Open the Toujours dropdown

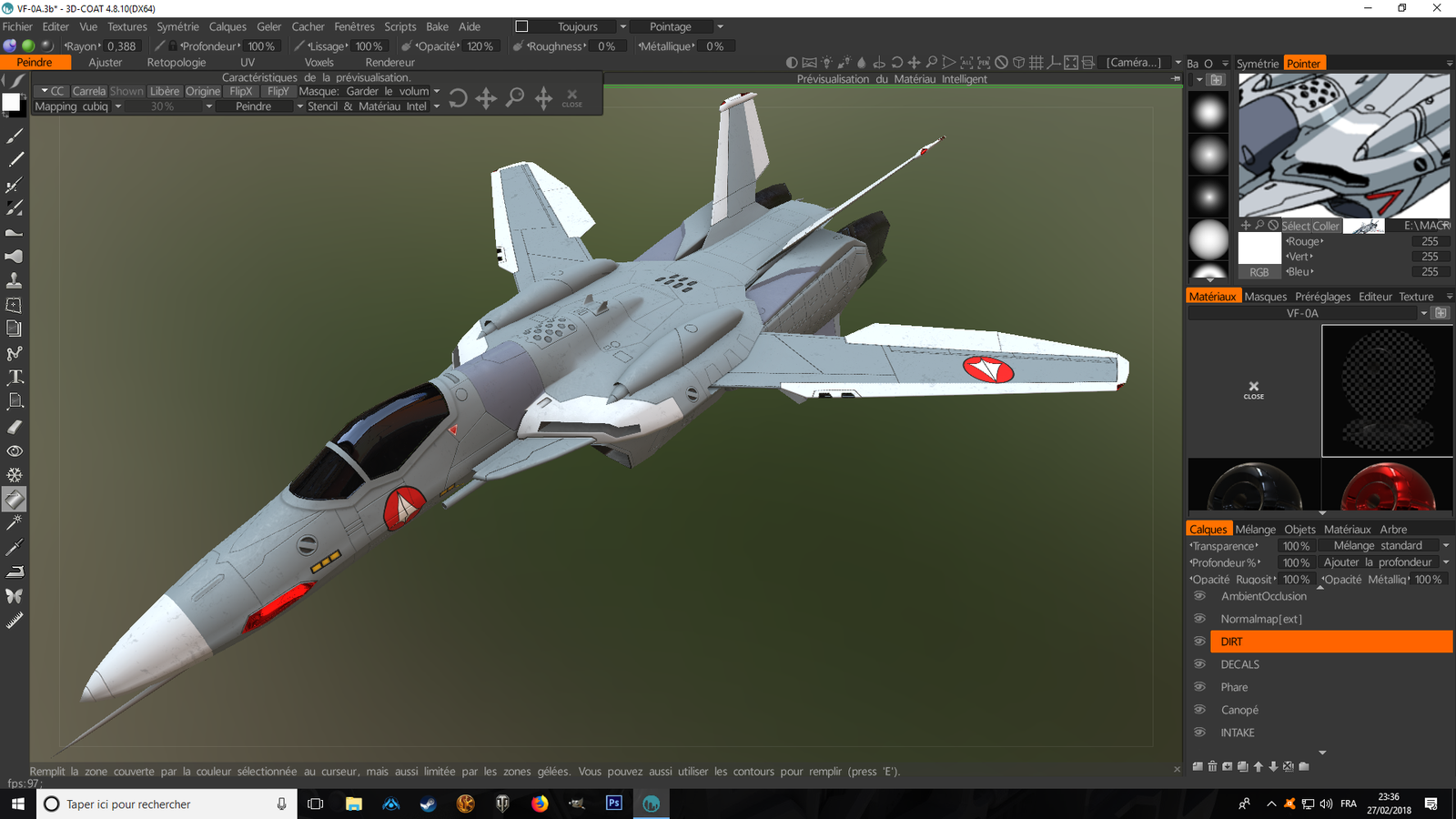[x=623, y=27]
